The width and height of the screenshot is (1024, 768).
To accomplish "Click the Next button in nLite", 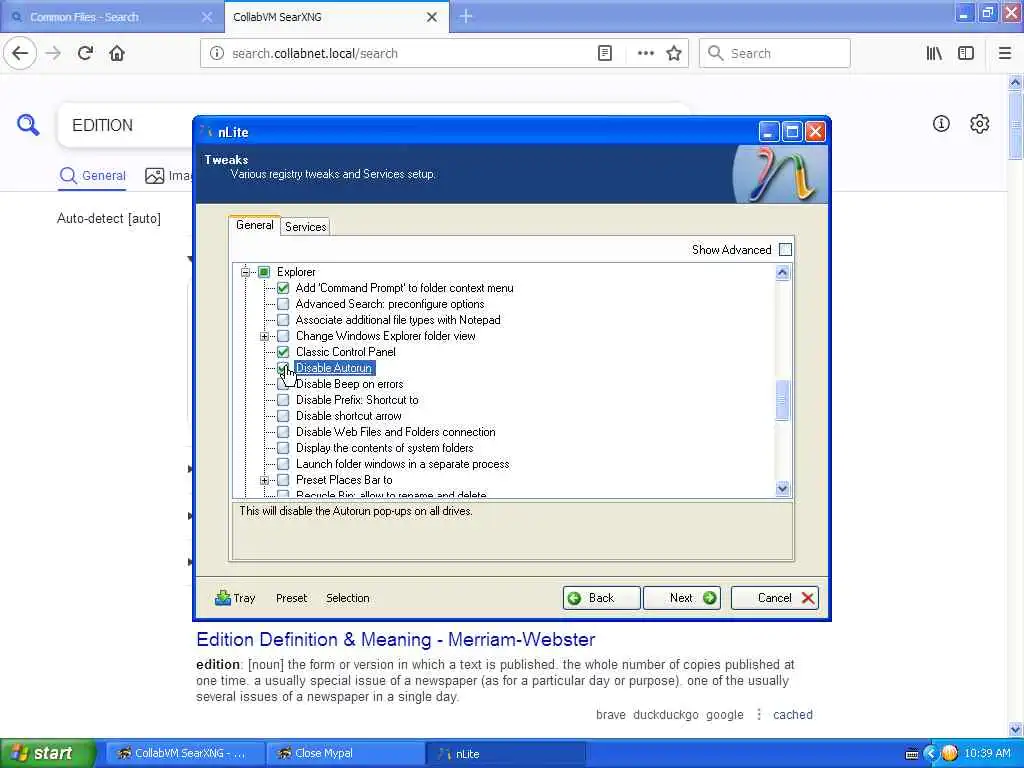I will [682, 598].
